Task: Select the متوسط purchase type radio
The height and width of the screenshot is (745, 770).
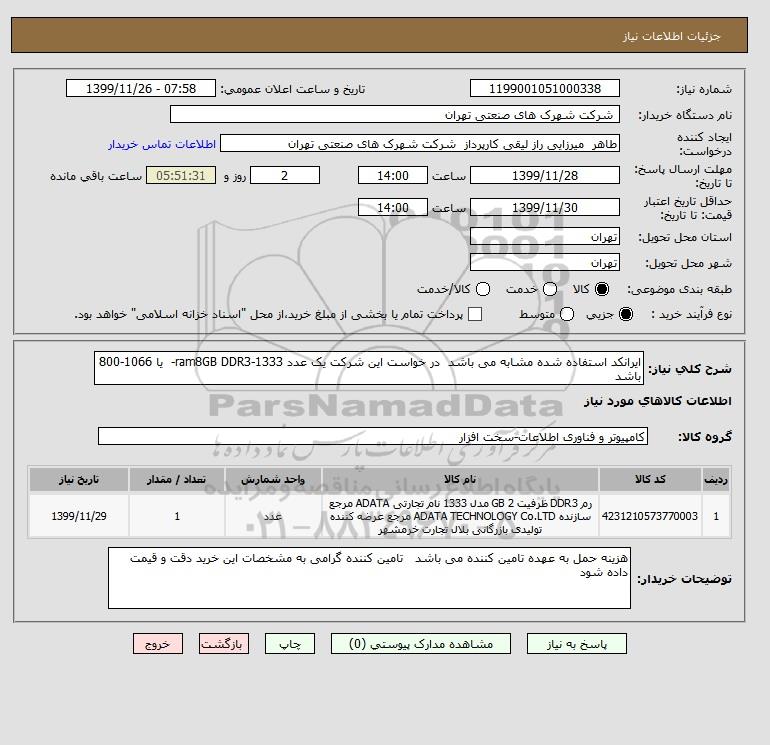Action: (567, 314)
